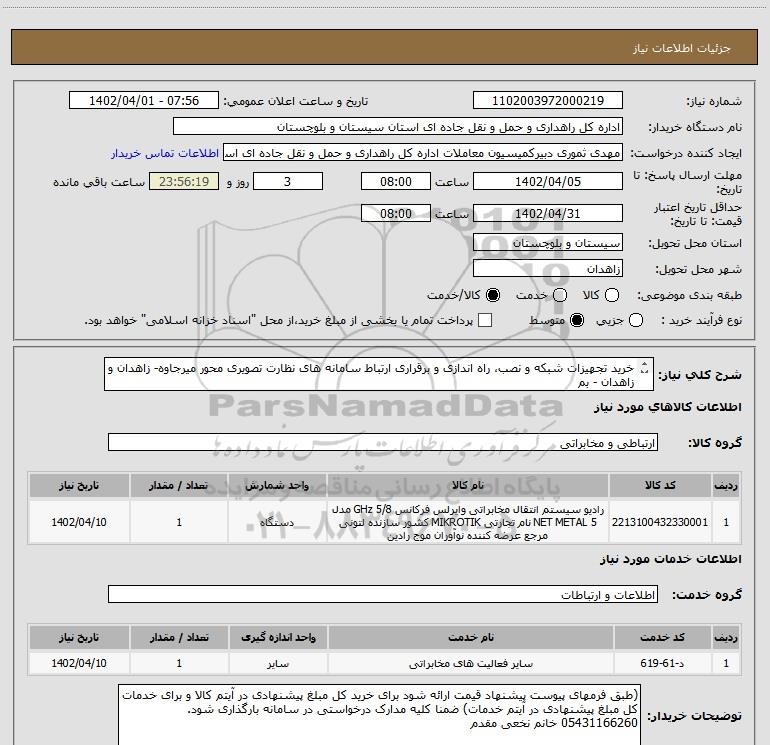Click the نام کالا column header

coord(468,485)
